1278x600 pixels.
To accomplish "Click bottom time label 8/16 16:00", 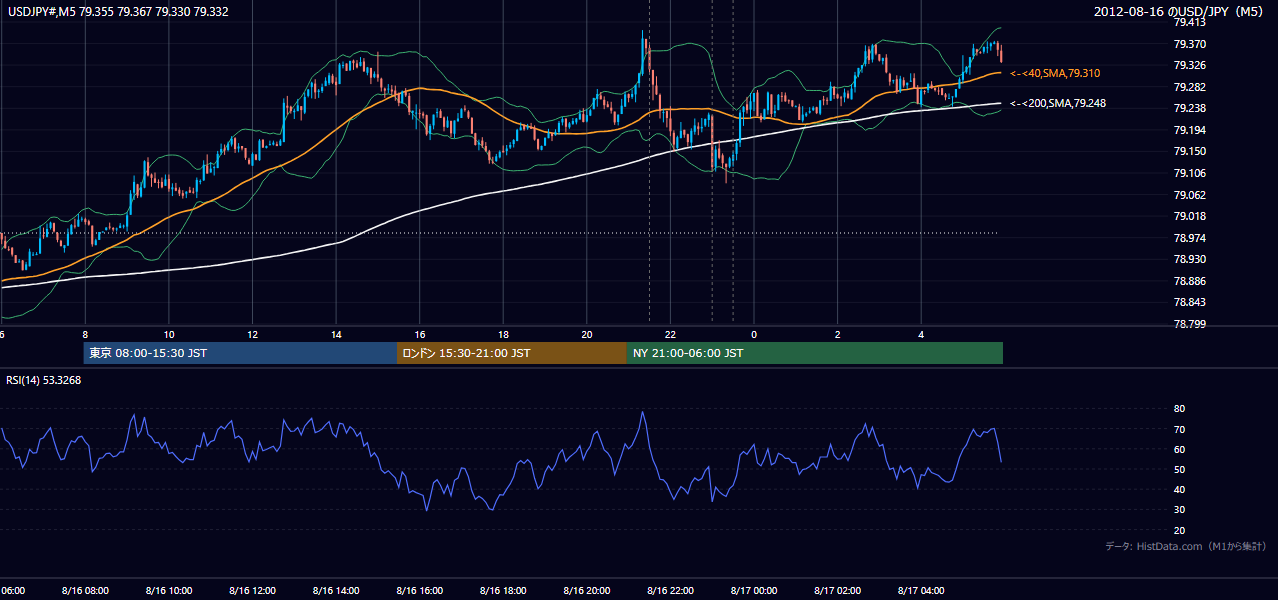I will click(419, 590).
